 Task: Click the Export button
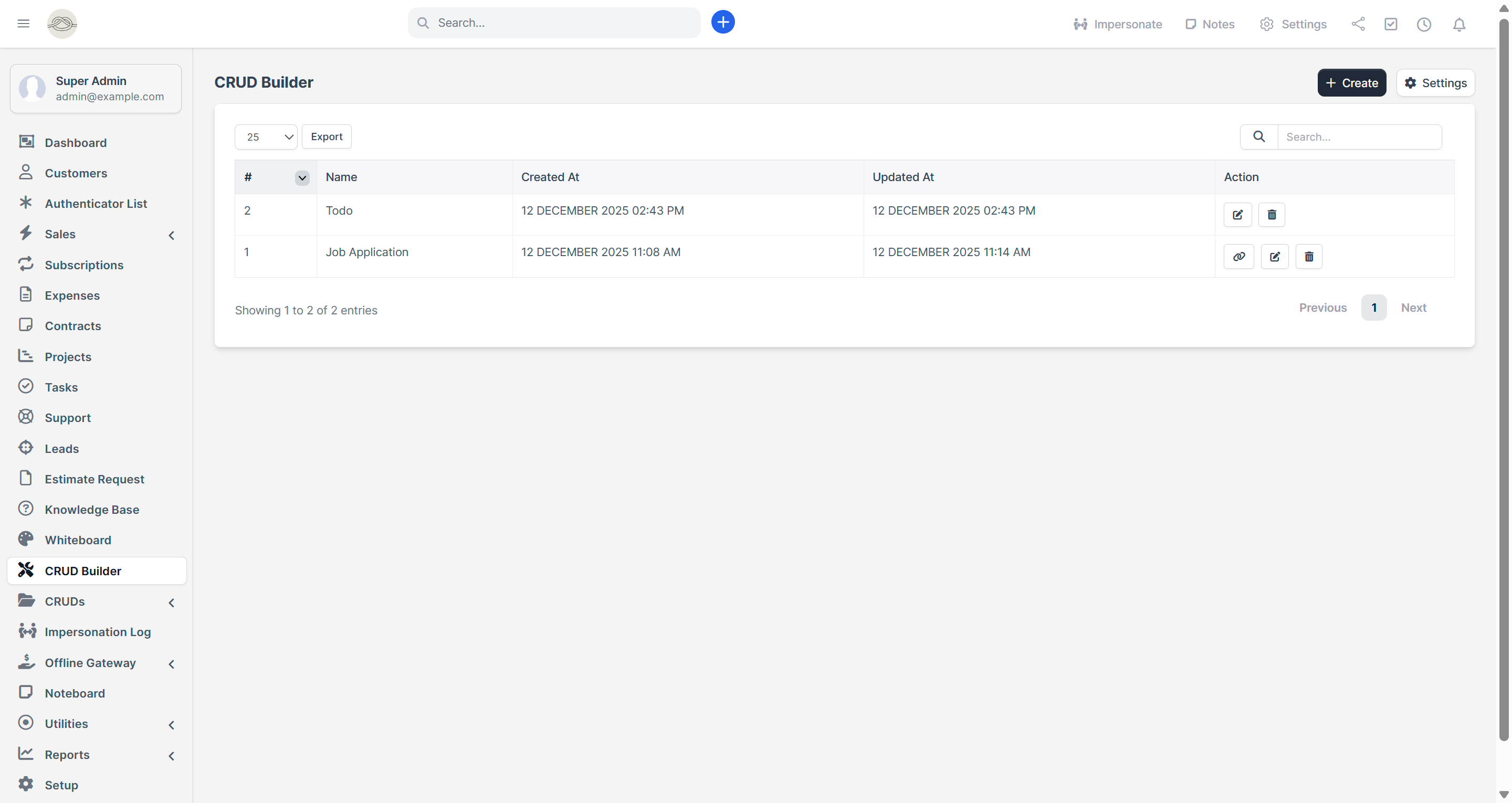coord(327,137)
